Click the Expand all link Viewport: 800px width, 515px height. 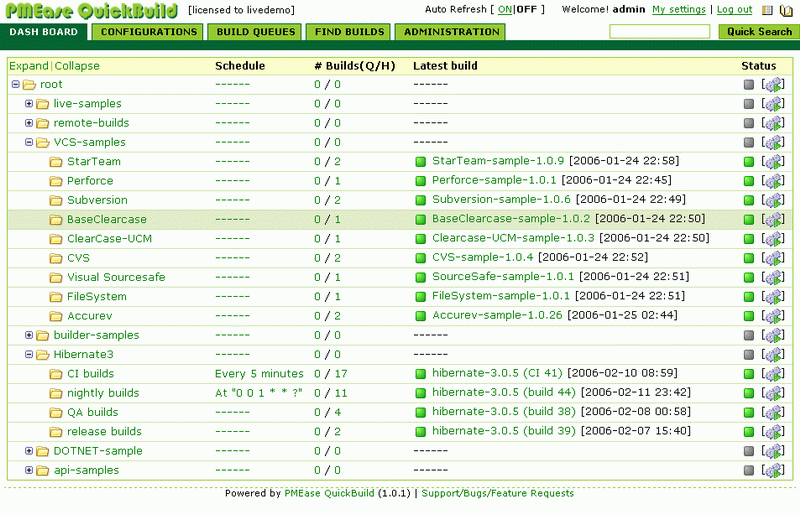pos(28,66)
